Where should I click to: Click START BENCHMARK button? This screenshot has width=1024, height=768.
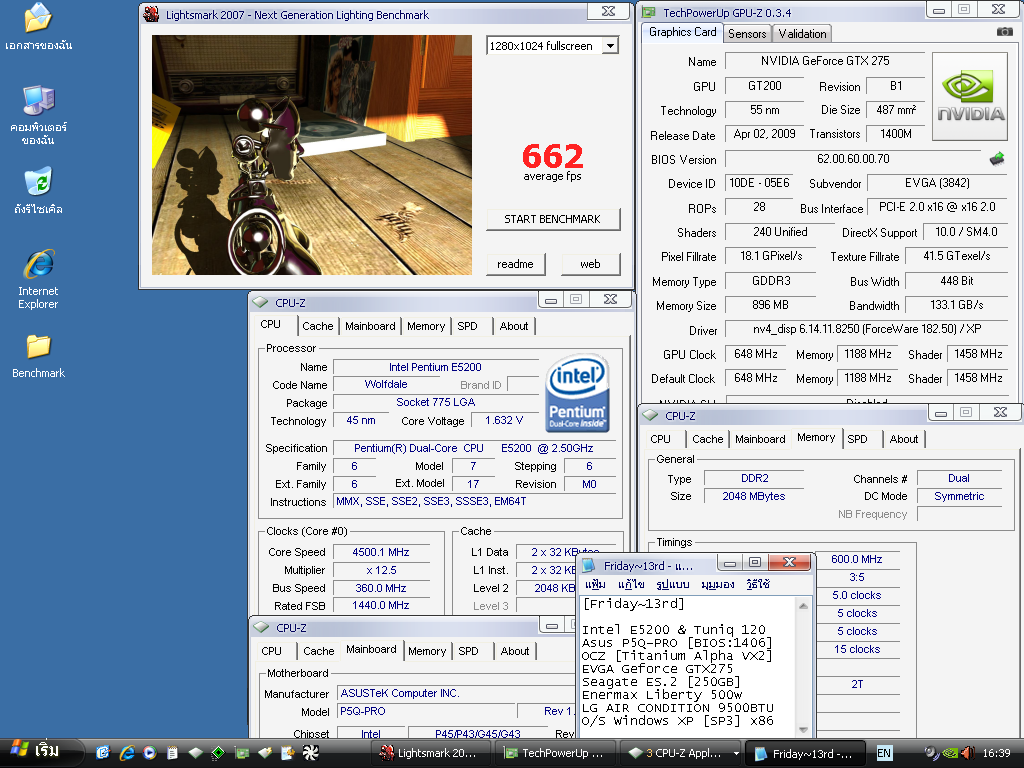coord(552,219)
